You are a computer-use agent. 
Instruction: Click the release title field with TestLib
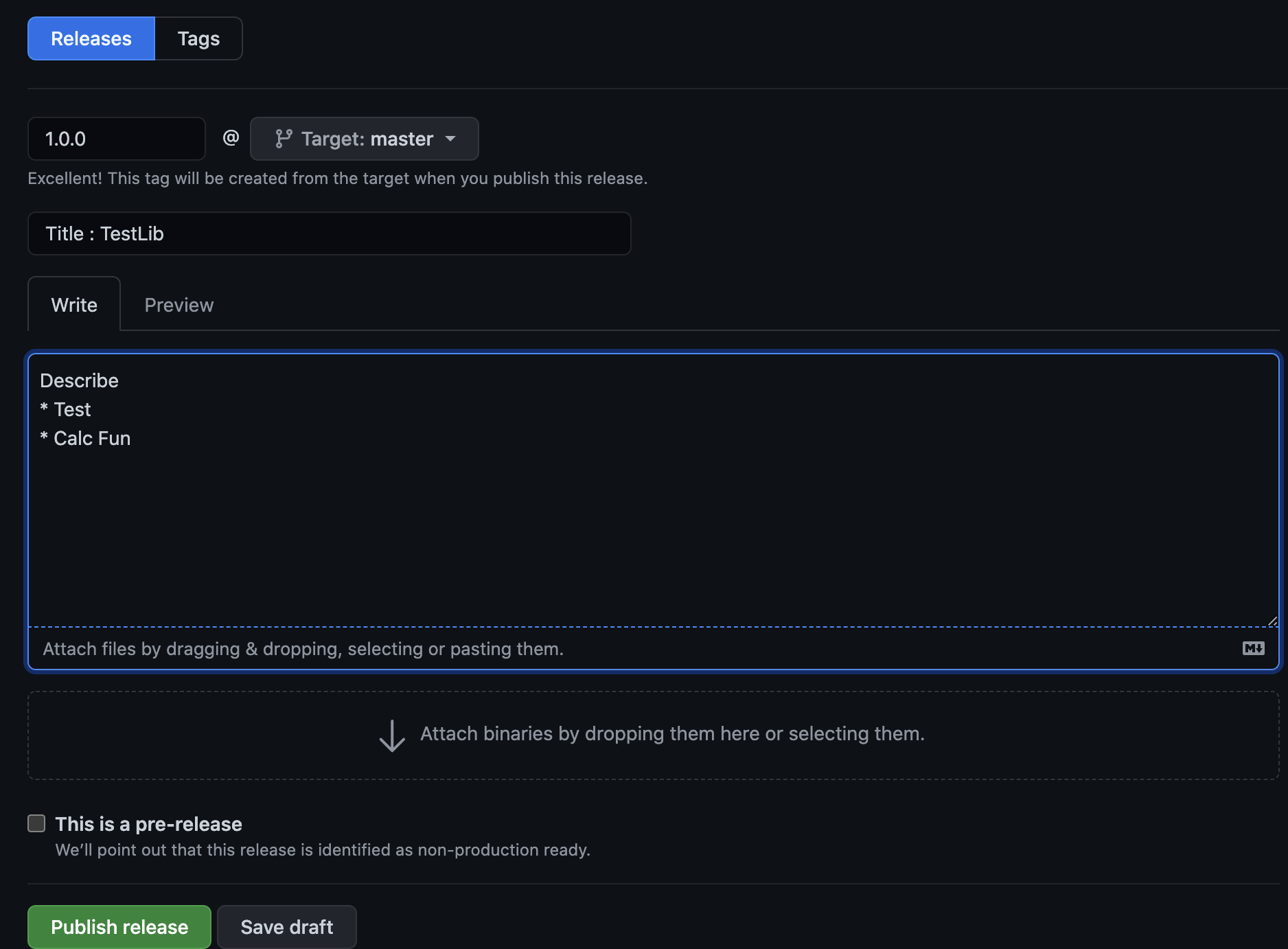click(x=330, y=233)
